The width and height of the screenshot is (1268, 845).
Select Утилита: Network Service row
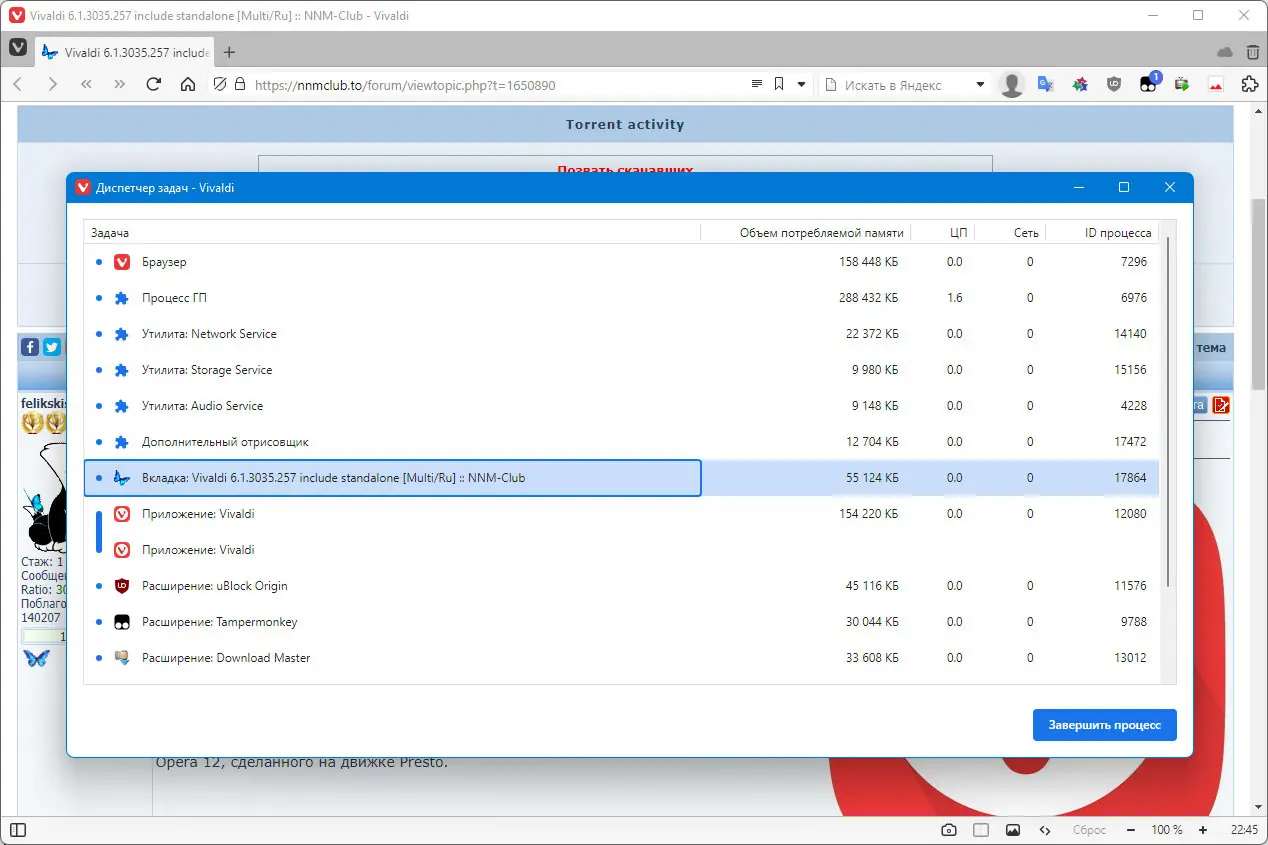click(x=621, y=334)
